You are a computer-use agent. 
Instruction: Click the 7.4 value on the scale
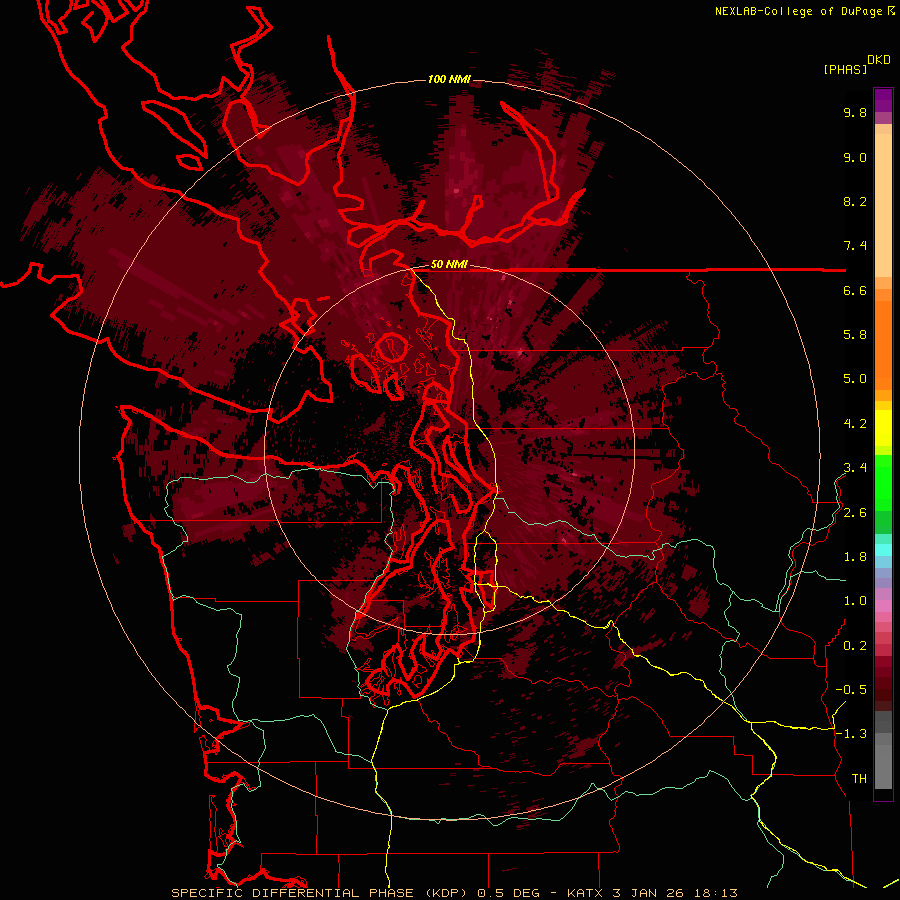pyautogui.click(x=855, y=246)
